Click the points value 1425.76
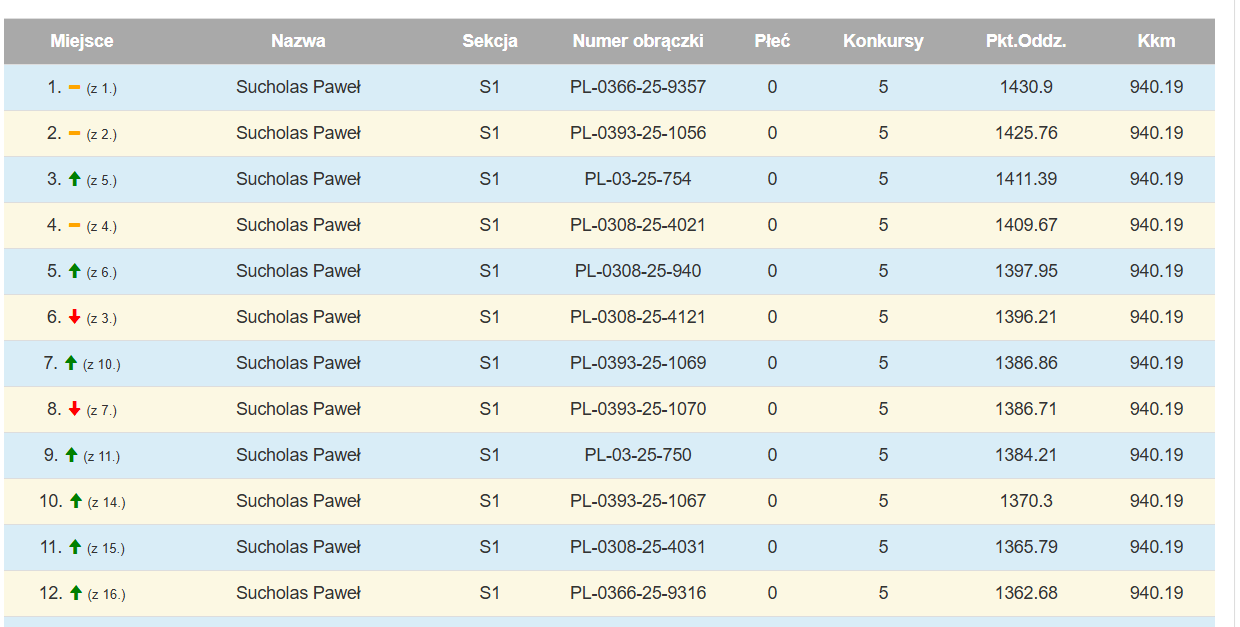 point(1026,133)
